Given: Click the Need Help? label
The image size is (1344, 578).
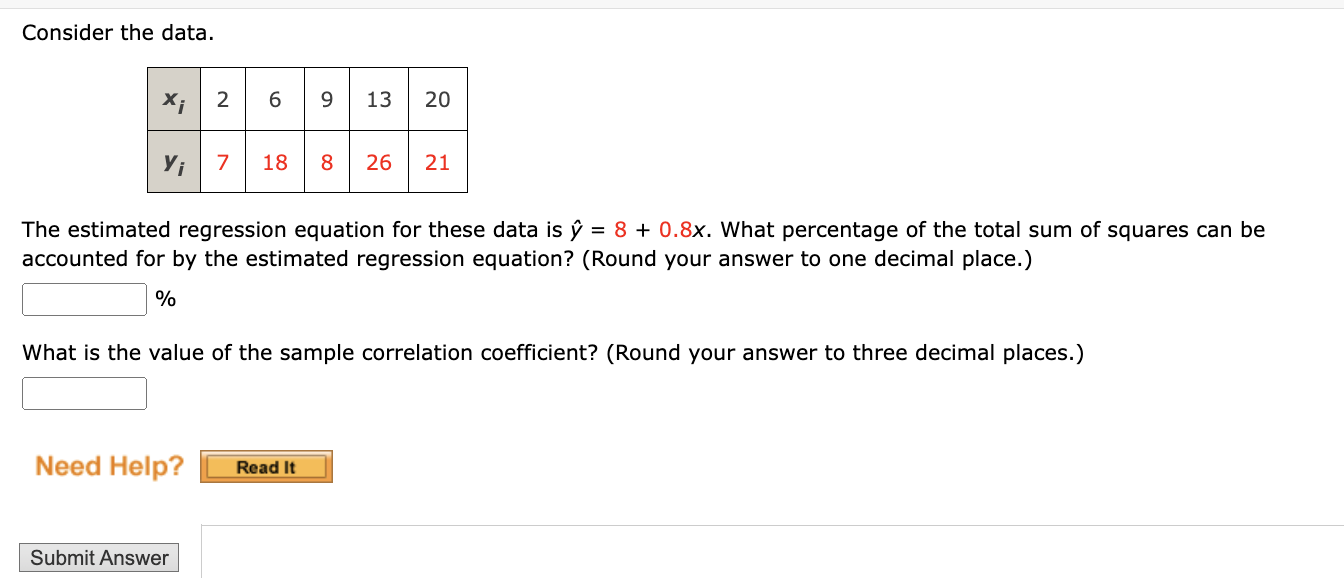Looking at the screenshot, I should 107,464.
